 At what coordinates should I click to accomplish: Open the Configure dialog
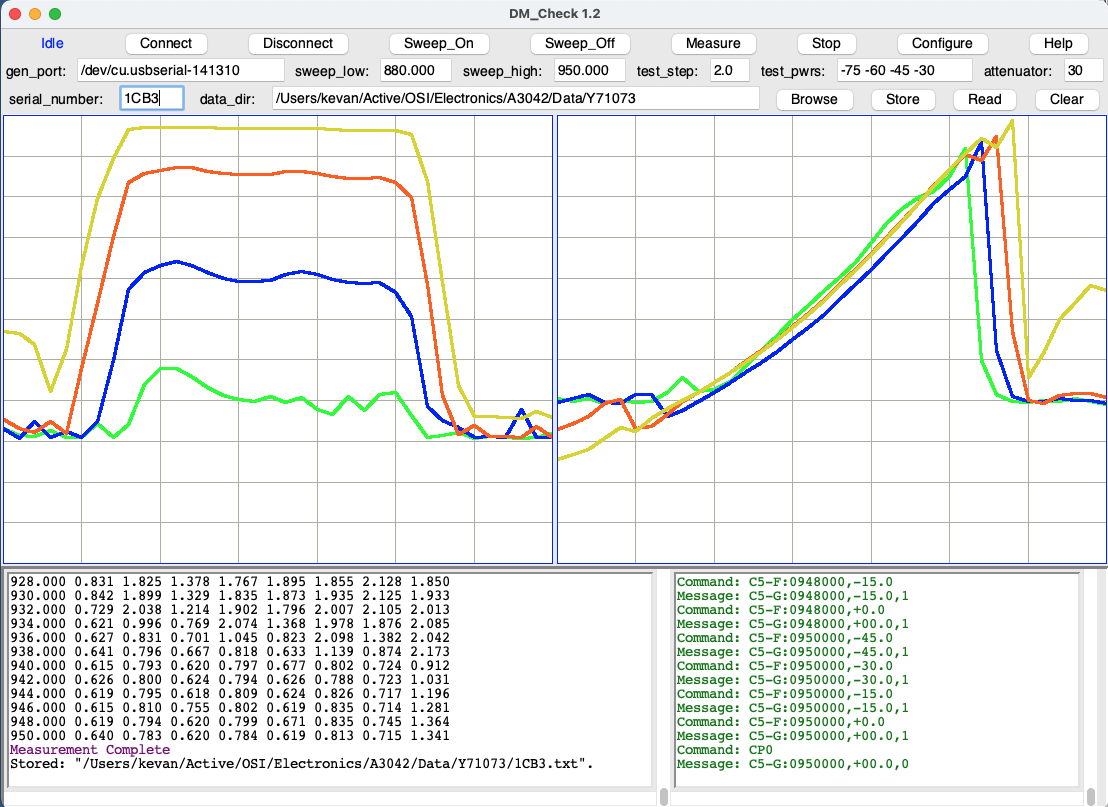(x=942, y=44)
